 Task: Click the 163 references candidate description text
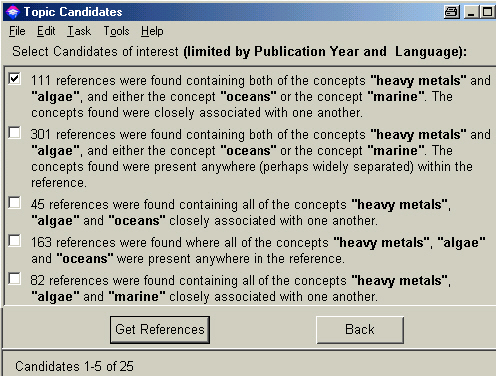(258, 251)
